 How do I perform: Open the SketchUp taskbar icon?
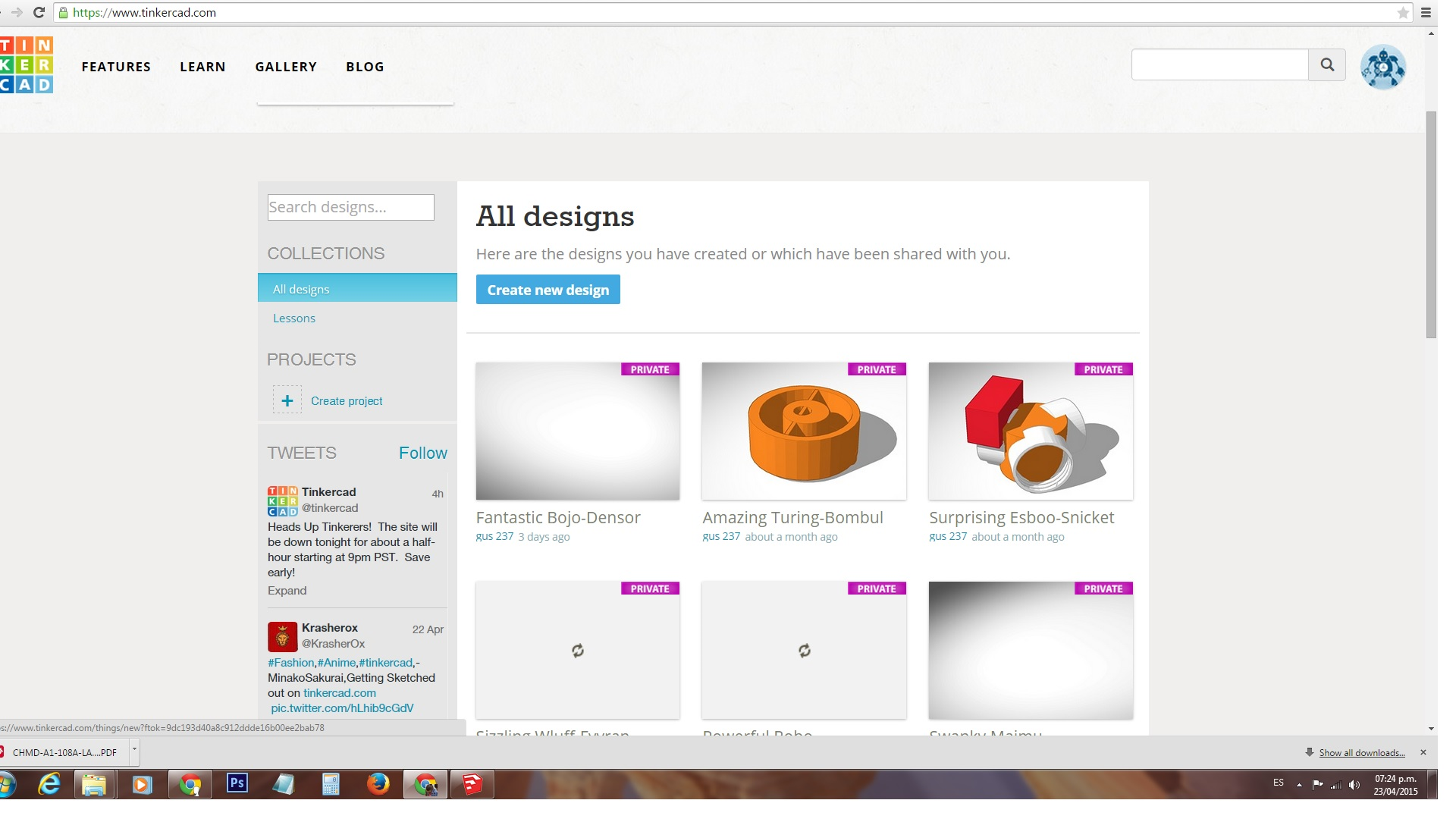click(472, 784)
